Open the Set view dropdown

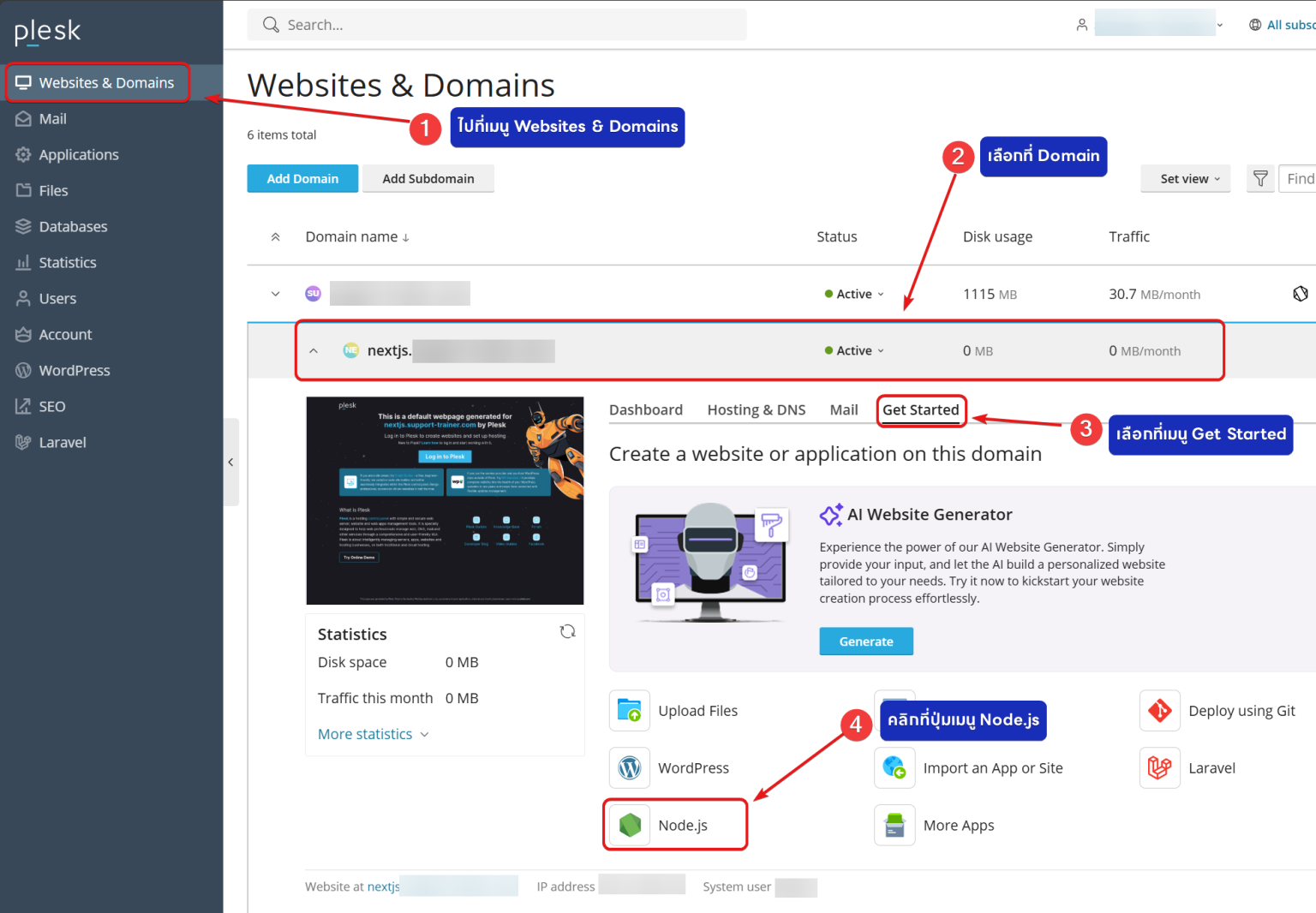tap(1185, 178)
